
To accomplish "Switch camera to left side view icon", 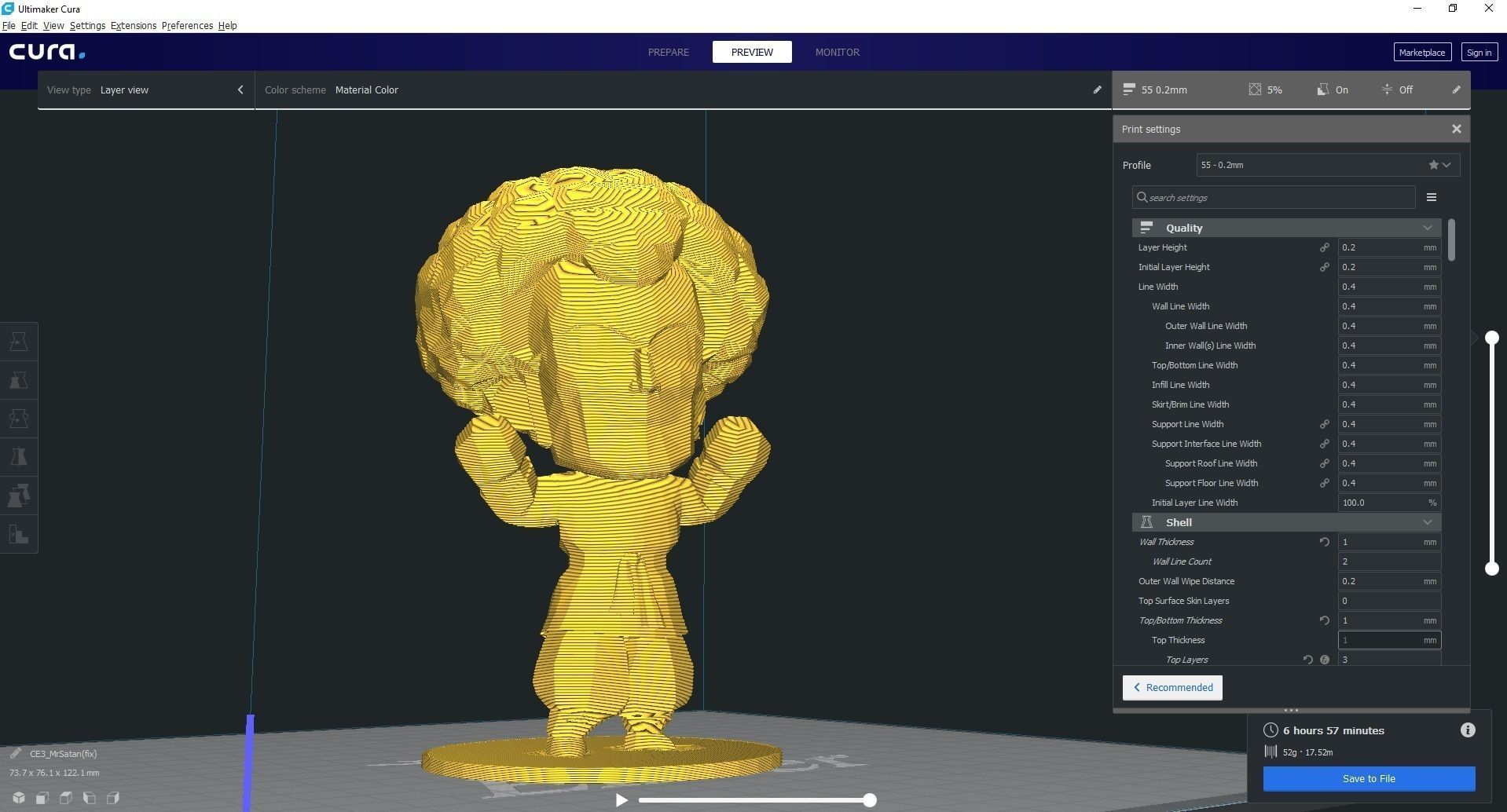I will coord(90,798).
